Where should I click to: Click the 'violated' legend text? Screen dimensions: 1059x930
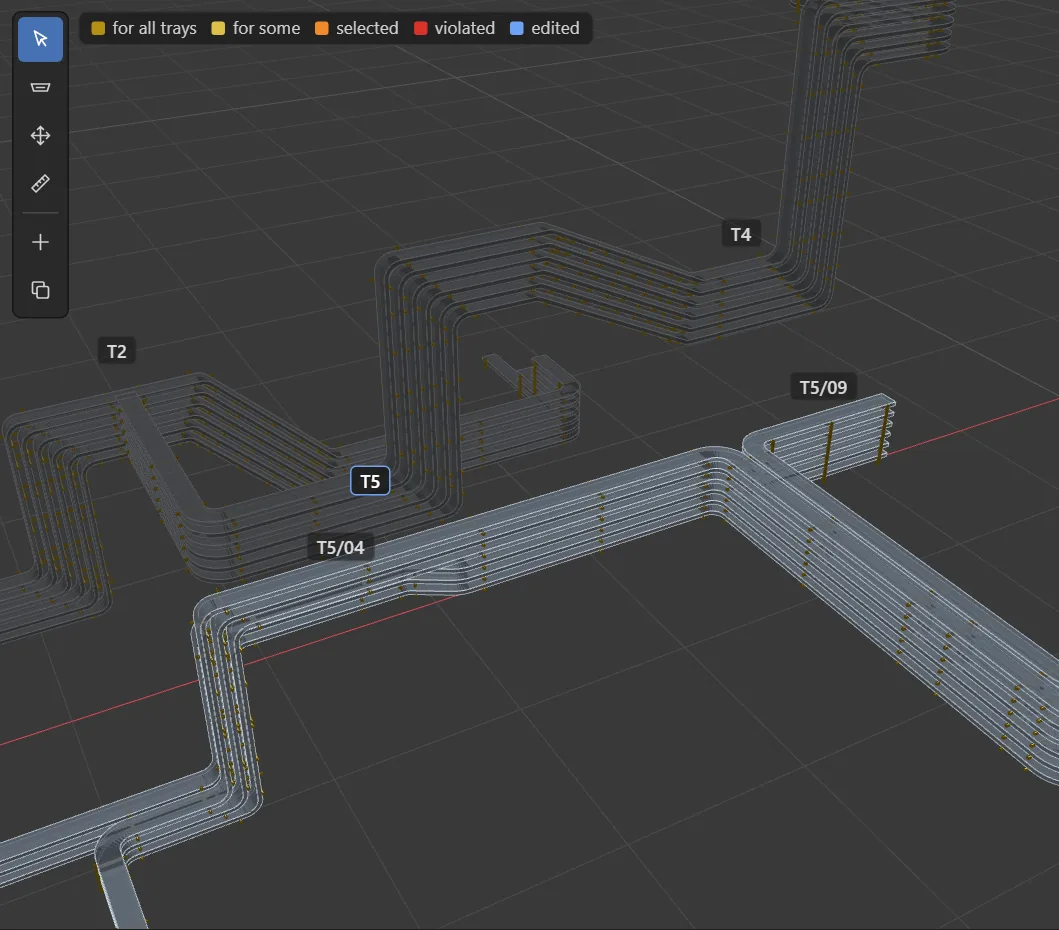click(x=465, y=28)
